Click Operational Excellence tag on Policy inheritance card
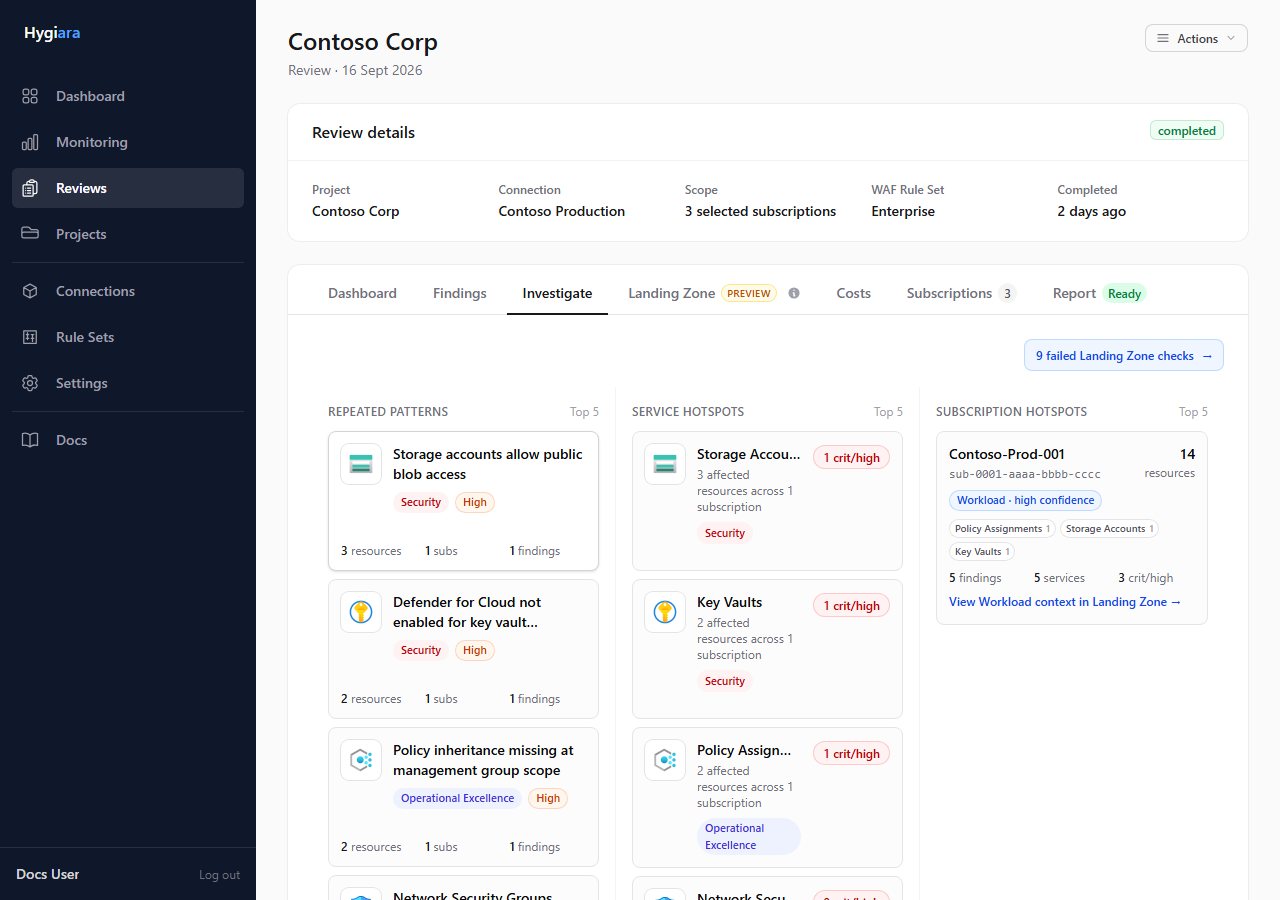The height and width of the screenshot is (900, 1280). [458, 798]
